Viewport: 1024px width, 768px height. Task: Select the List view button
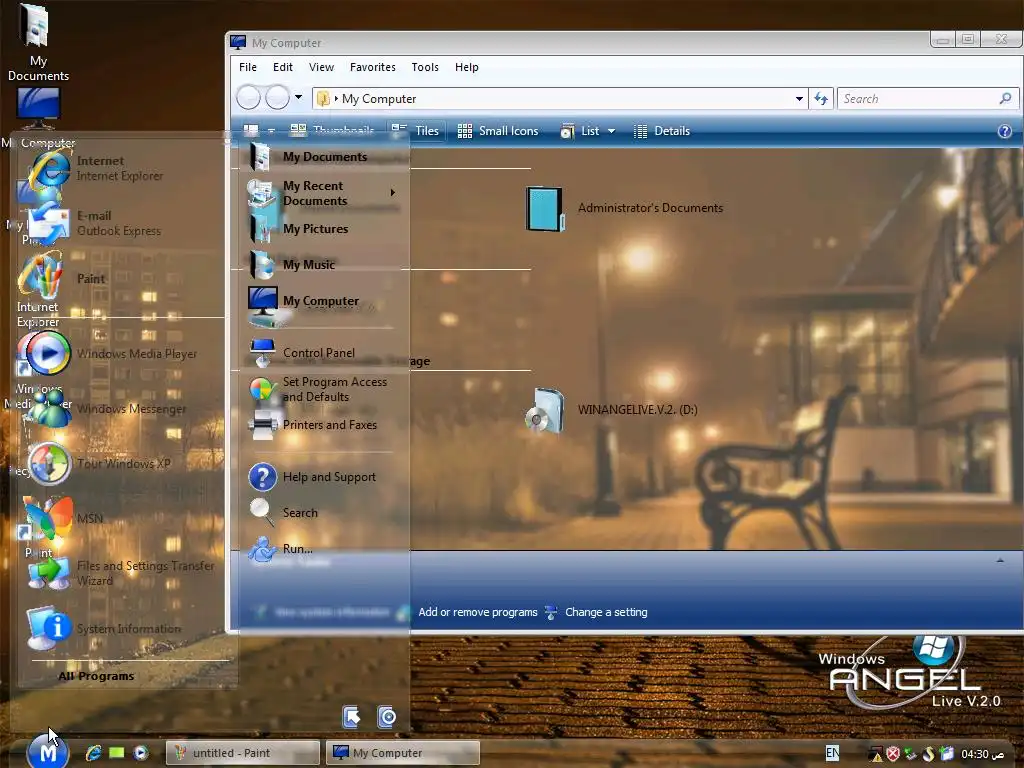[x=580, y=131]
